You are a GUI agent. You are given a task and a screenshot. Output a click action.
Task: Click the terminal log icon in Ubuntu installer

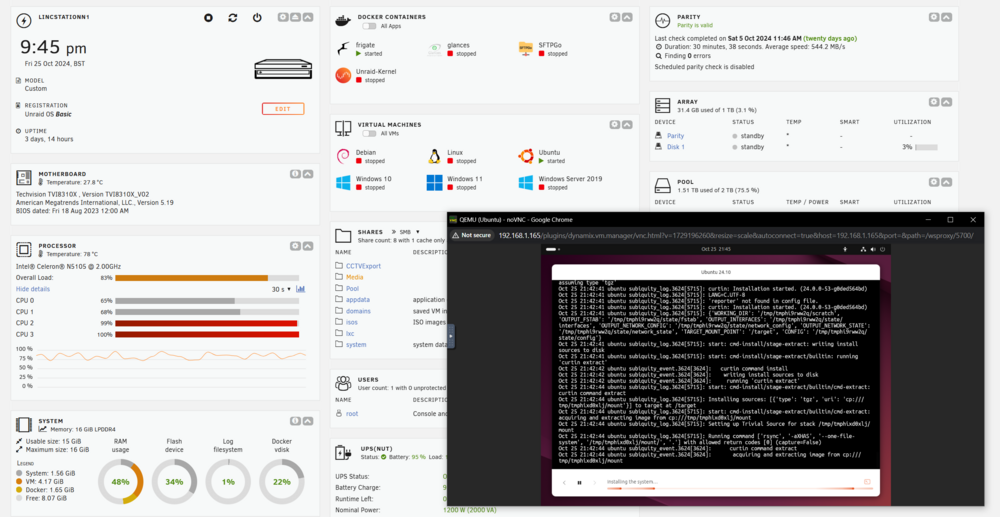click(867, 482)
